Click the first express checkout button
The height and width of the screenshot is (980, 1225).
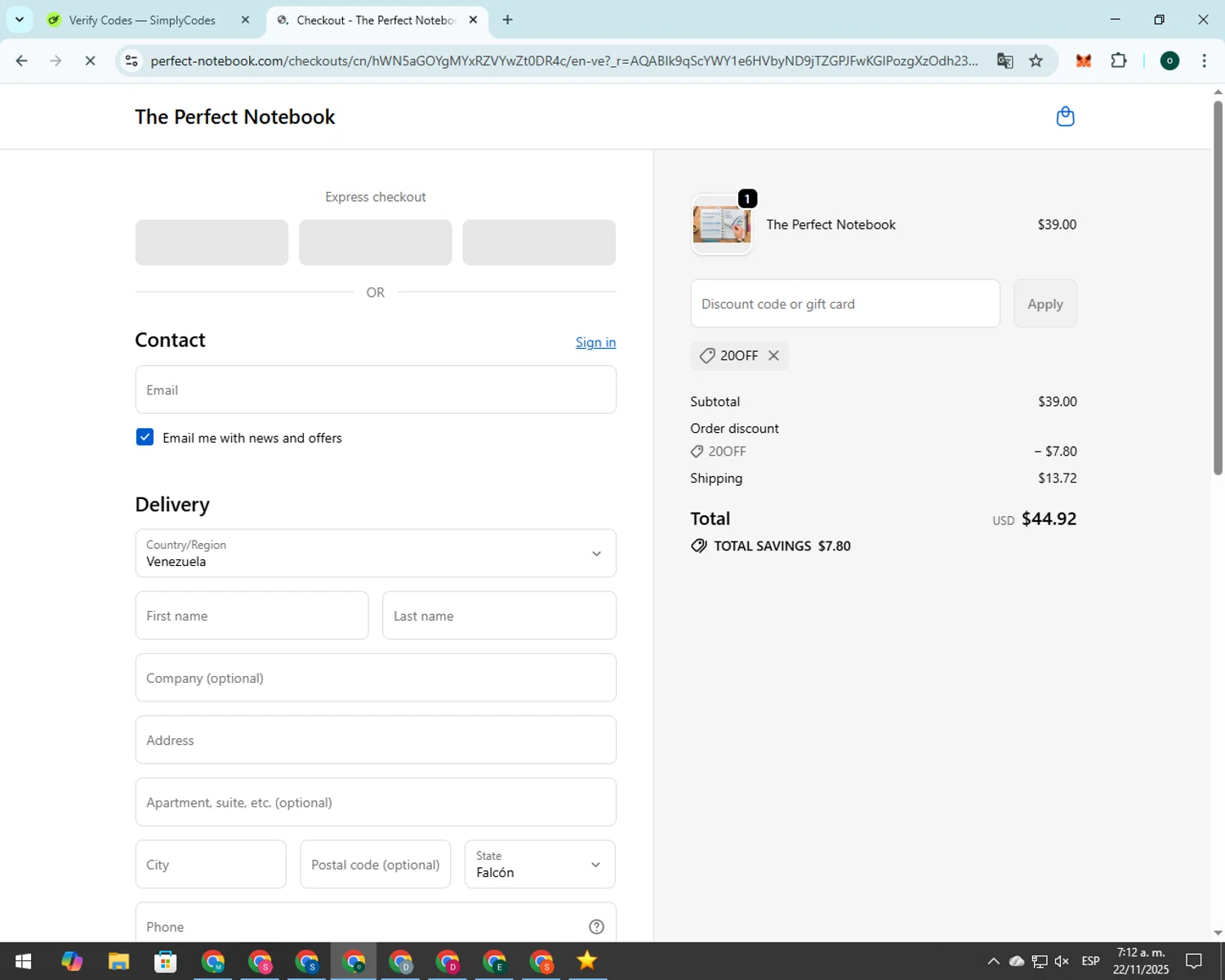(x=212, y=243)
